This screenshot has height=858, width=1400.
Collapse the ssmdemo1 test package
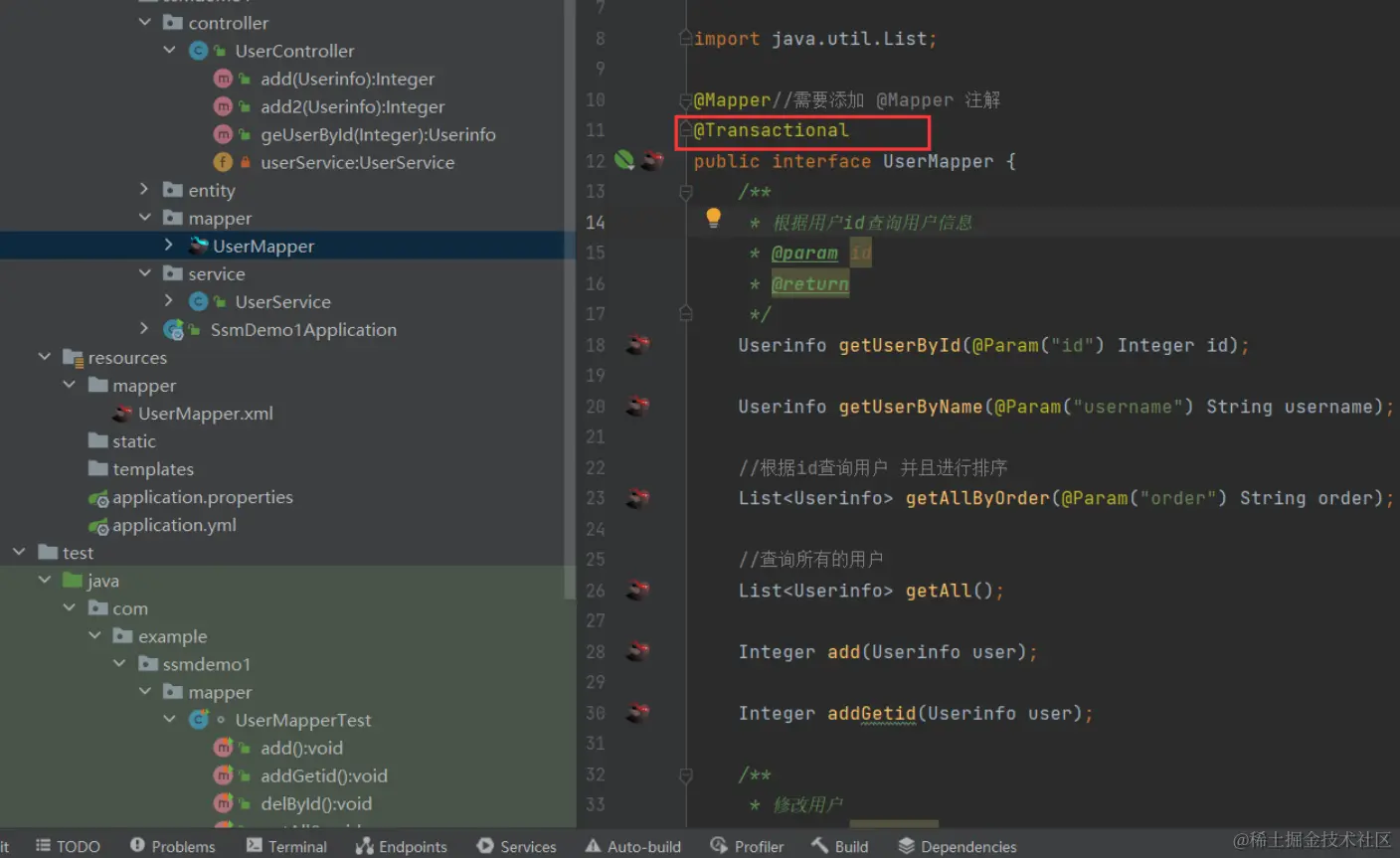pos(119,663)
